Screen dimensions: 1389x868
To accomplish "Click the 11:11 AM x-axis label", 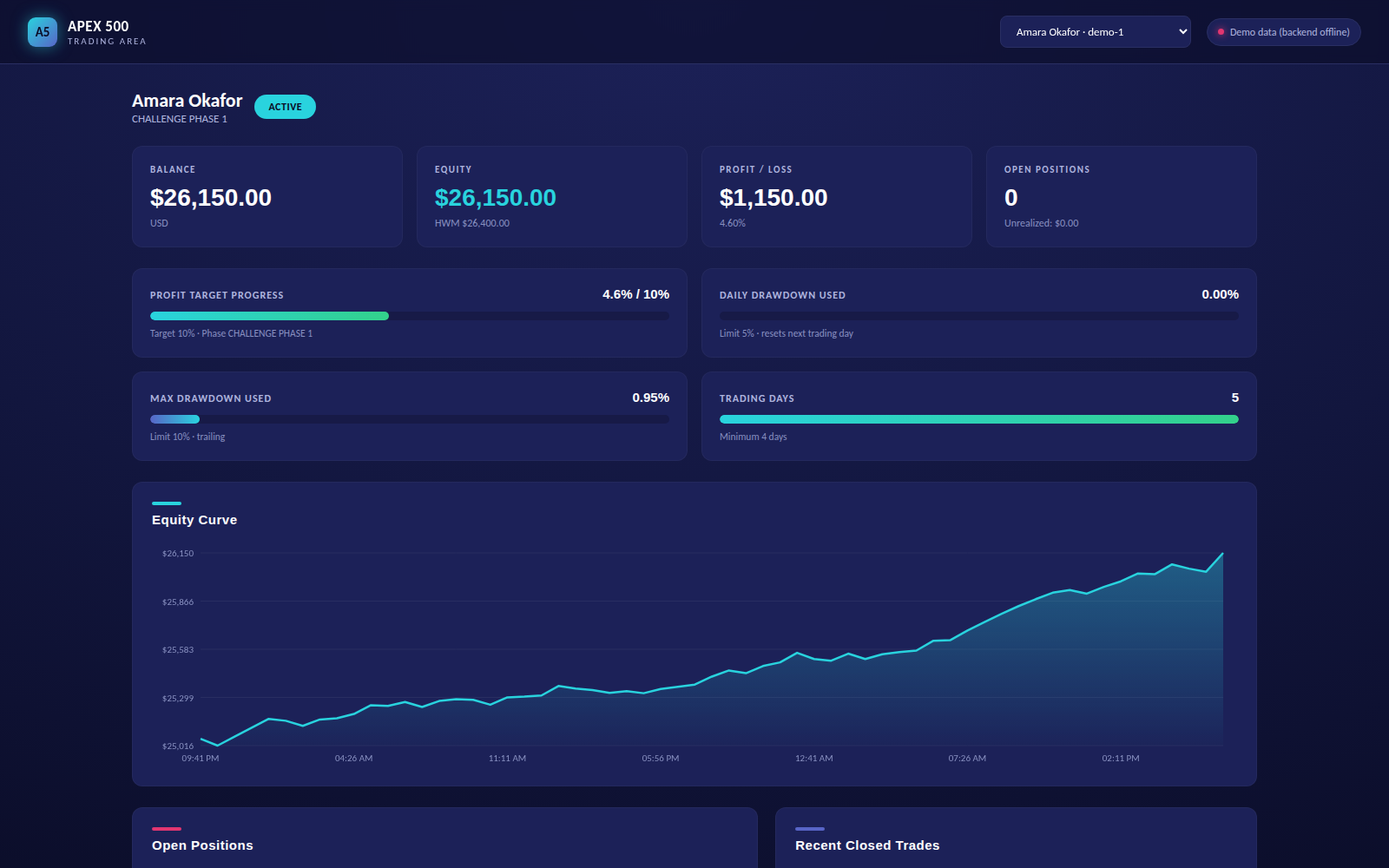I will [x=507, y=759].
